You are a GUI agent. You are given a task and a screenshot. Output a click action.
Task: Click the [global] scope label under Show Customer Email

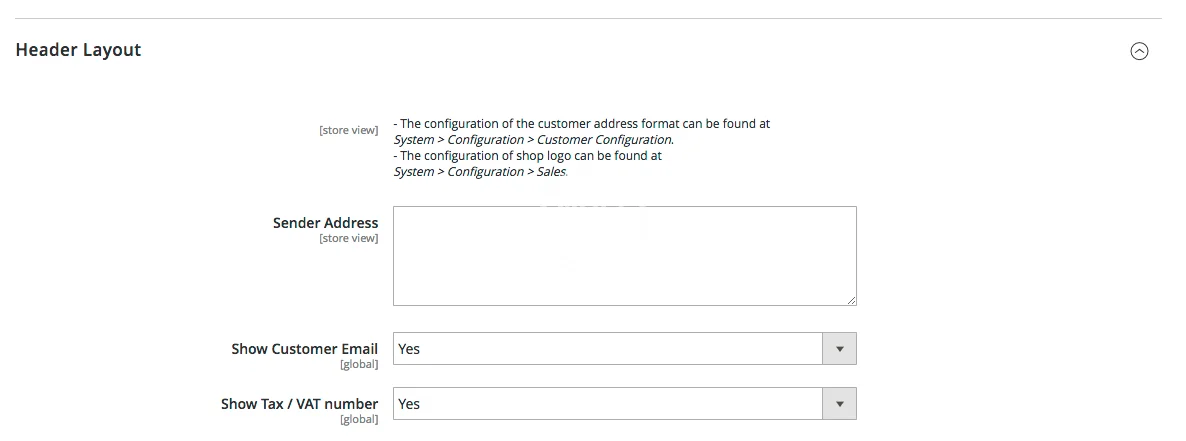click(359, 364)
